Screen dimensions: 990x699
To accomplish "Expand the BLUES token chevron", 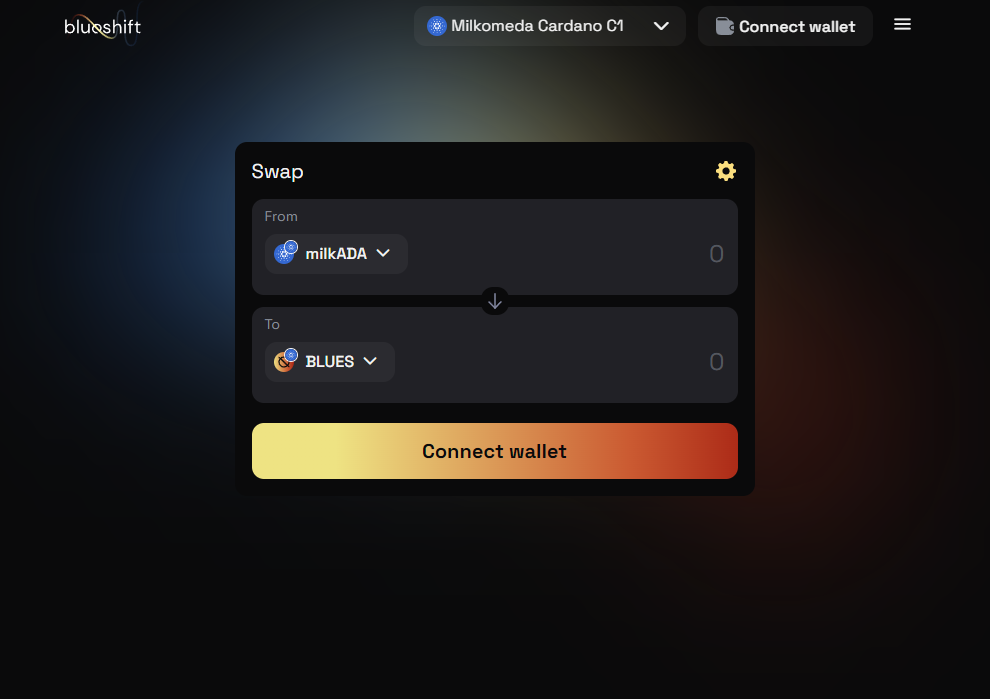I will point(370,361).
